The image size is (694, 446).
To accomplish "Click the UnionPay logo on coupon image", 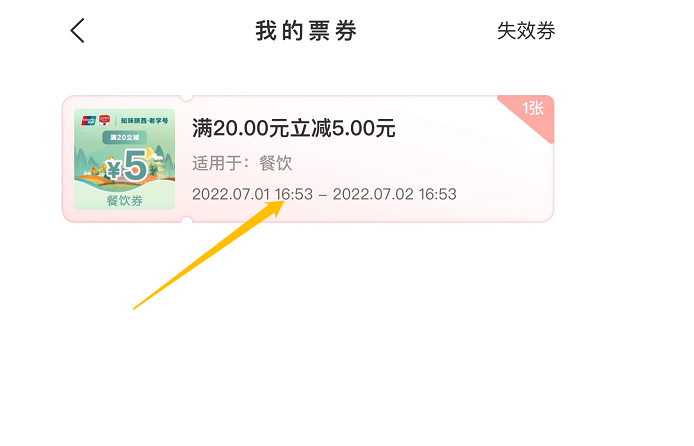I will point(89,120).
